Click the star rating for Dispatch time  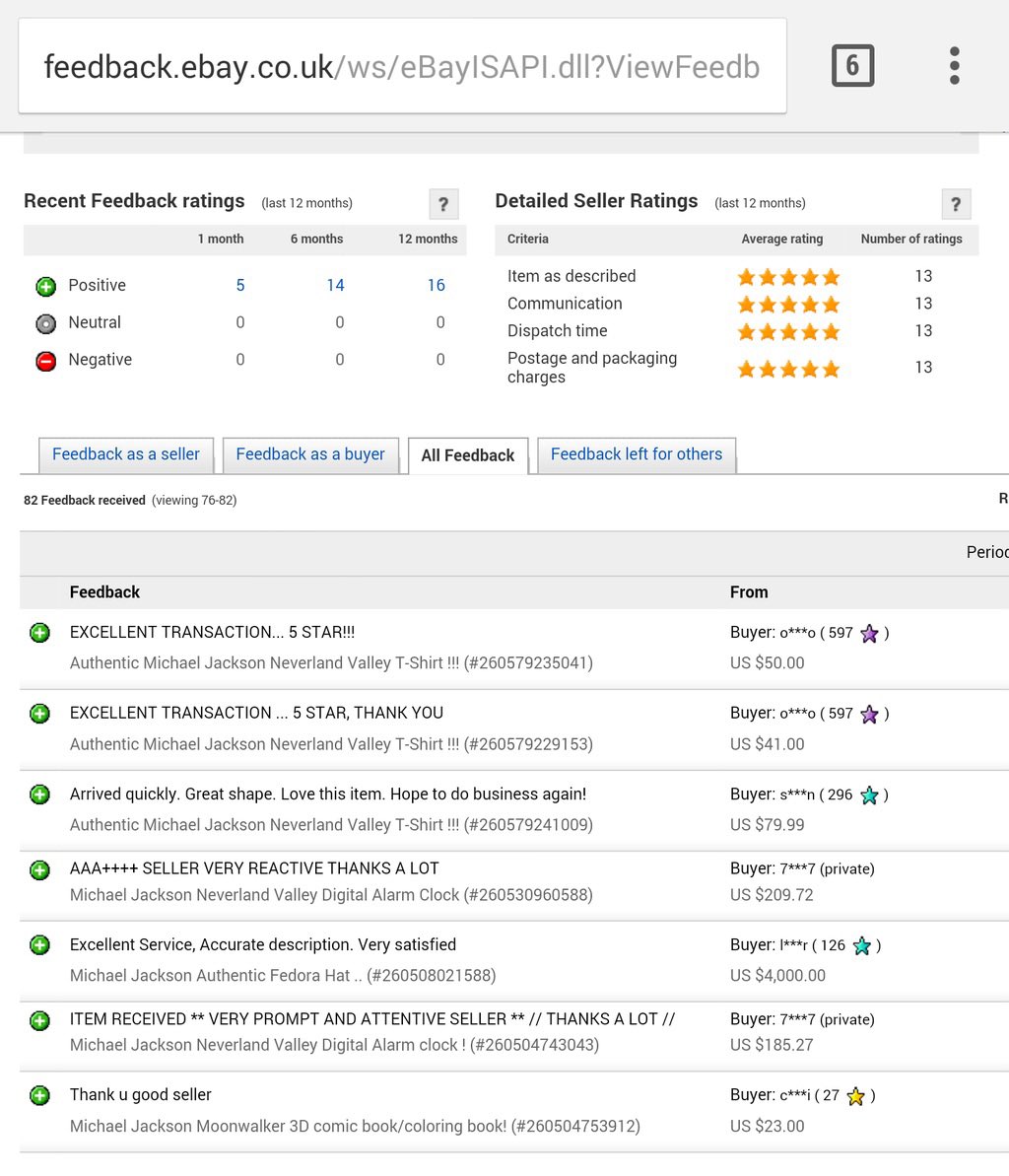tap(788, 331)
